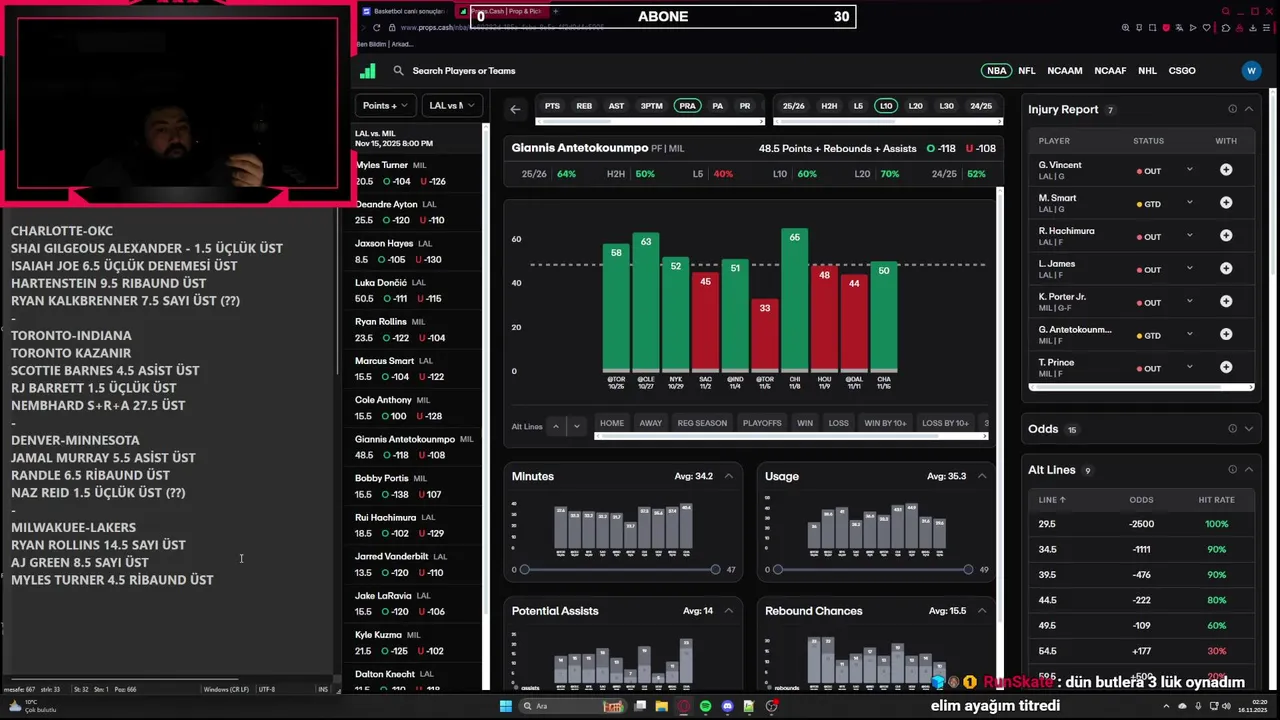Select Luka Dončić in the player list
Image resolution: width=1280 pixels, height=720 pixels.
(415, 290)
